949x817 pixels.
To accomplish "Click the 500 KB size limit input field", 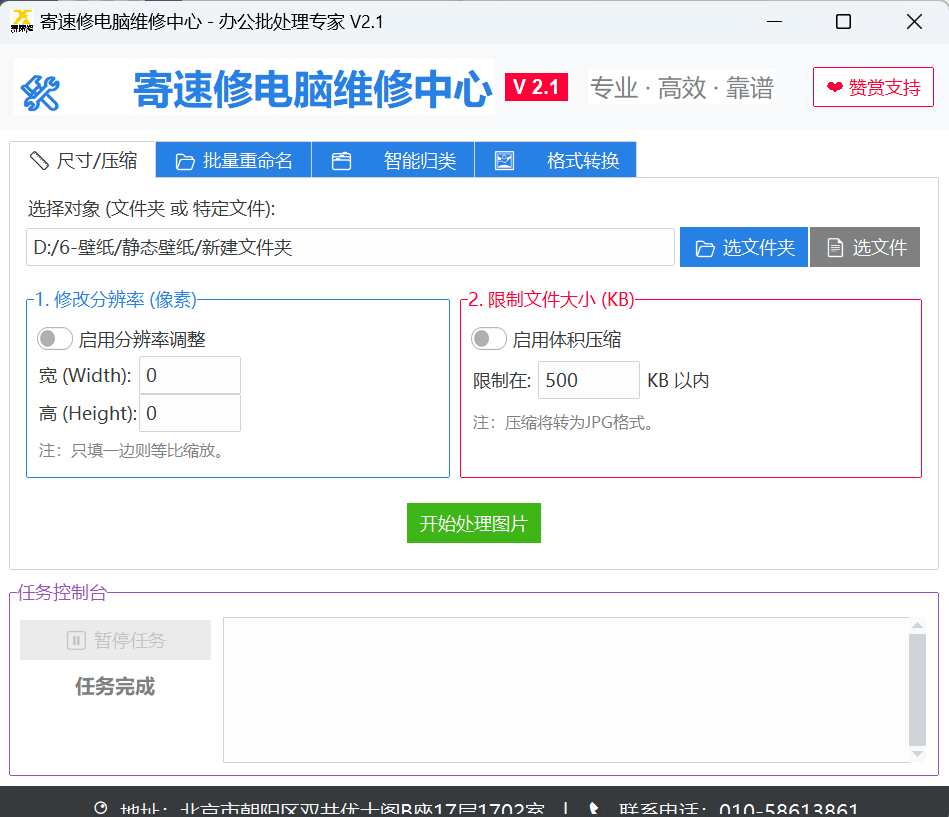I will pyautogui.click(x=588, y=380).
